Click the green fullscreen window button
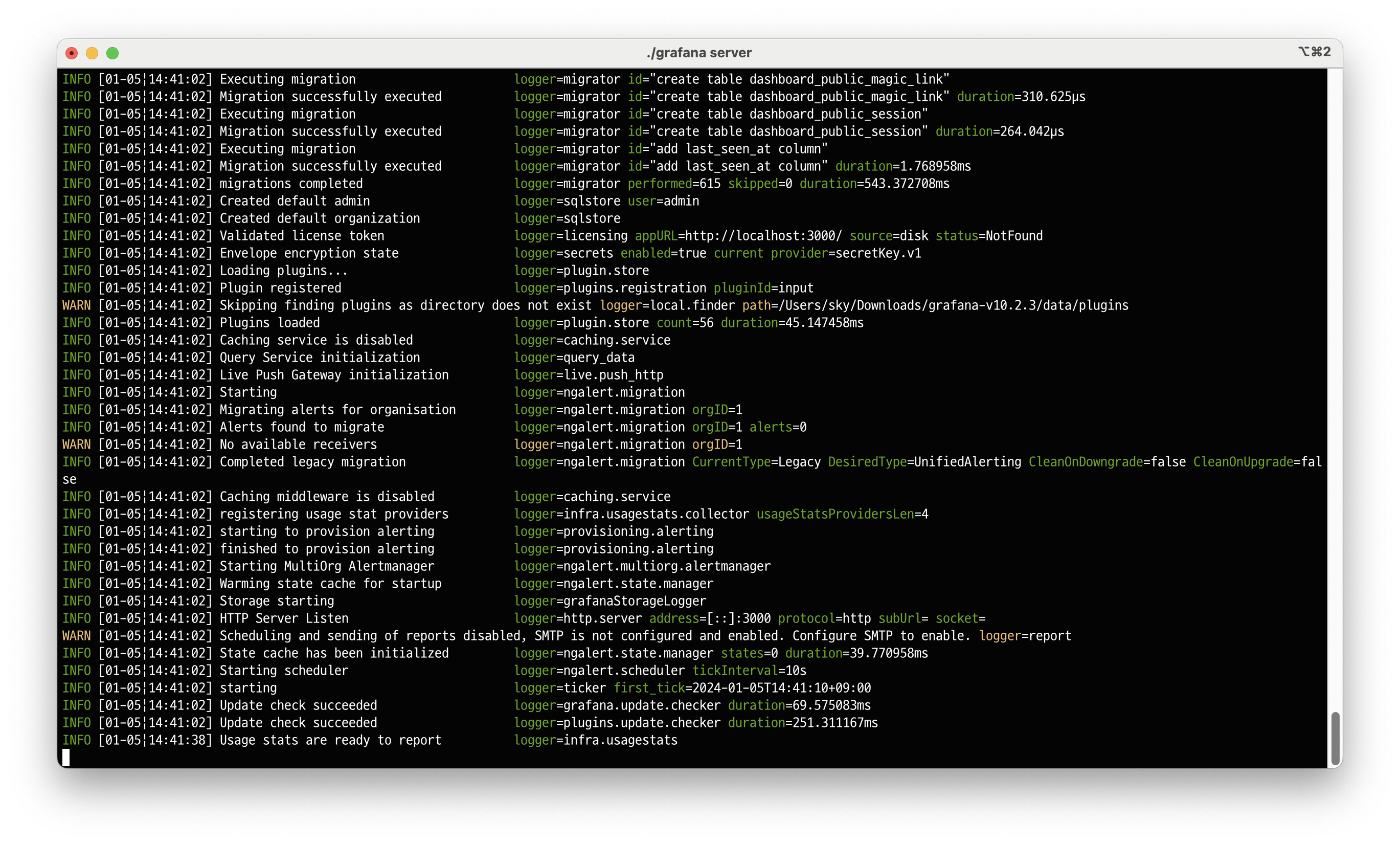The height and width of the screenshot is (844, 1400). (x=112, y=53)
